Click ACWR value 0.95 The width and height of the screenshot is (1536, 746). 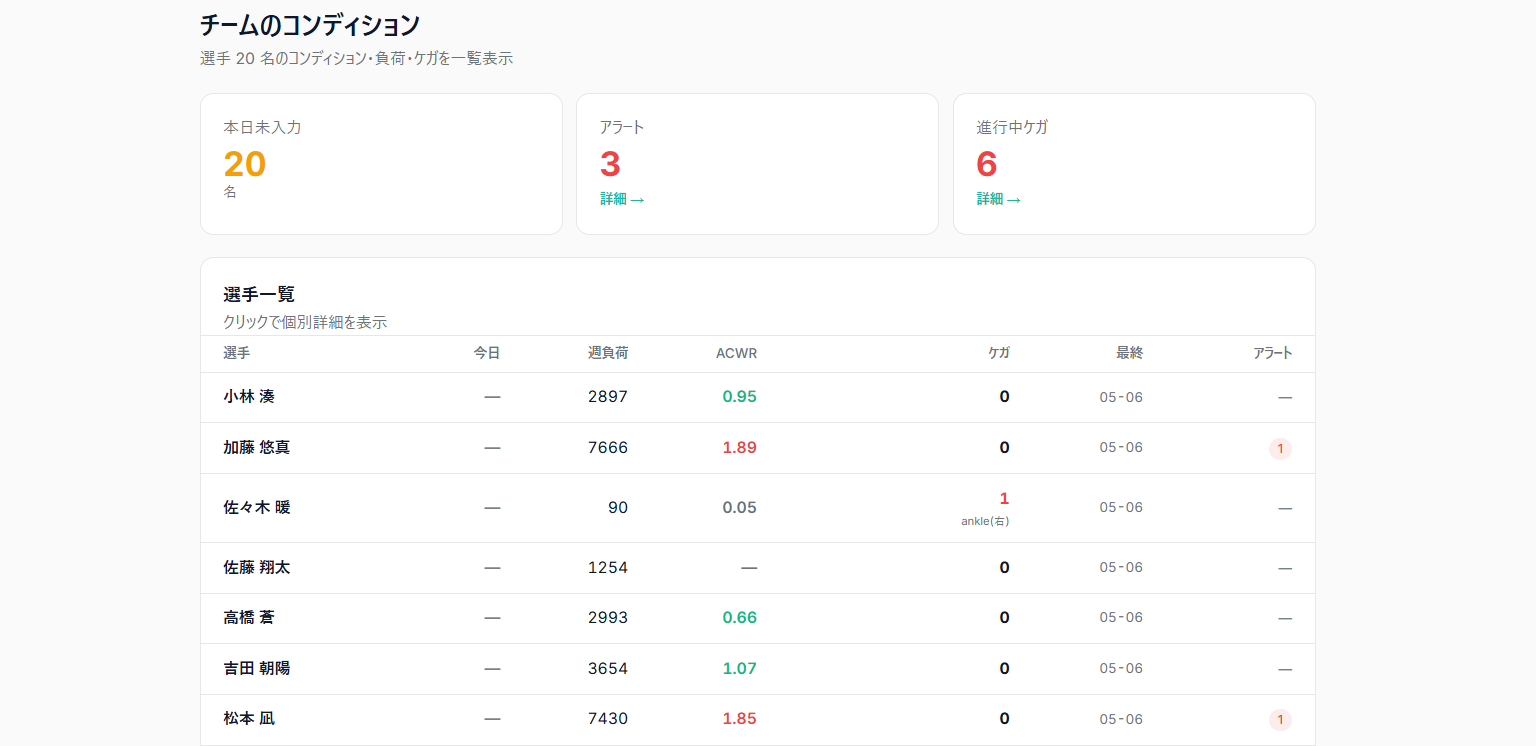pos(740,397)
